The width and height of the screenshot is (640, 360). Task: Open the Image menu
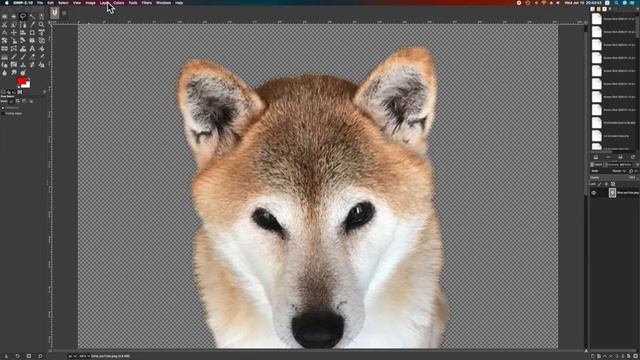(90, 3)
